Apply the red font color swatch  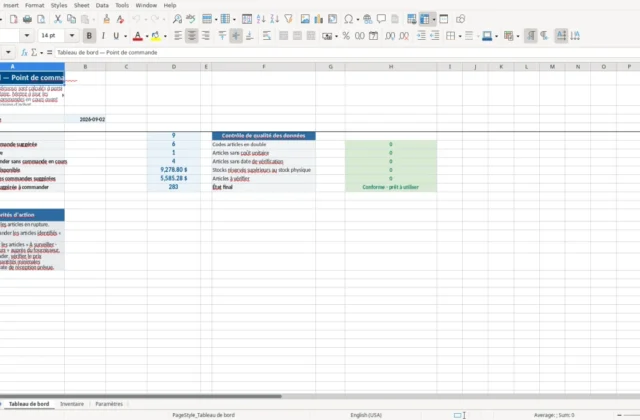[x=138, y=36]
